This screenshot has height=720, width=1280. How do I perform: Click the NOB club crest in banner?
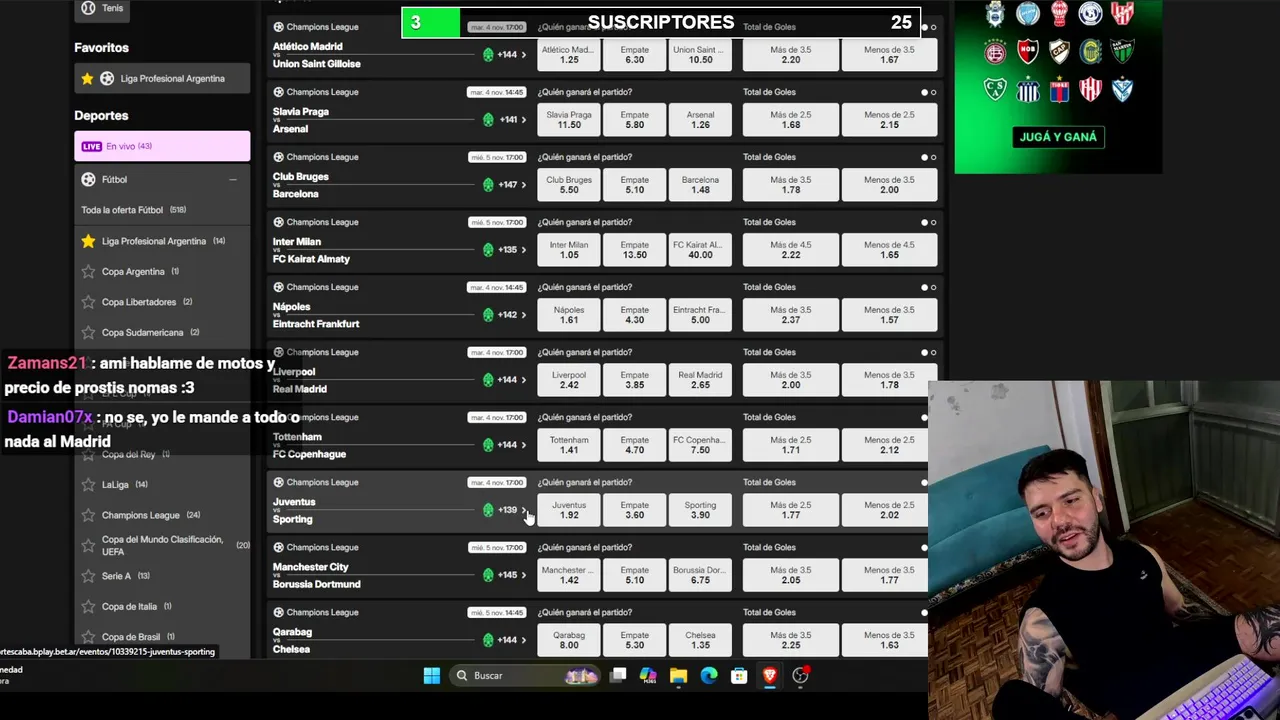click(x=1027, y=51)
